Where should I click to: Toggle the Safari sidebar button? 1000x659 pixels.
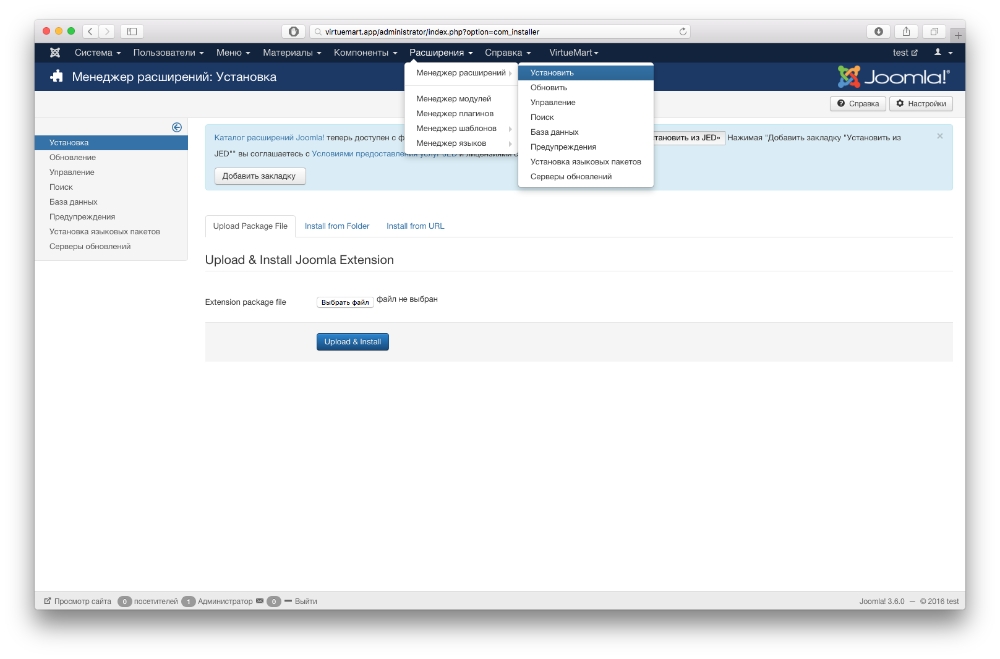[x=131, y=32]
